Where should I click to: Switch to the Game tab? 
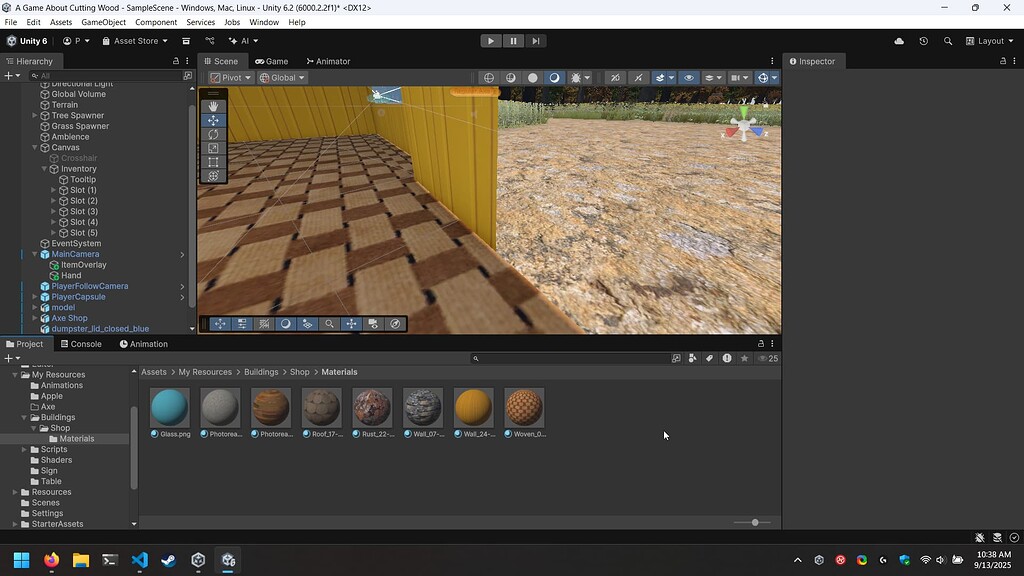tap(272, 61)
